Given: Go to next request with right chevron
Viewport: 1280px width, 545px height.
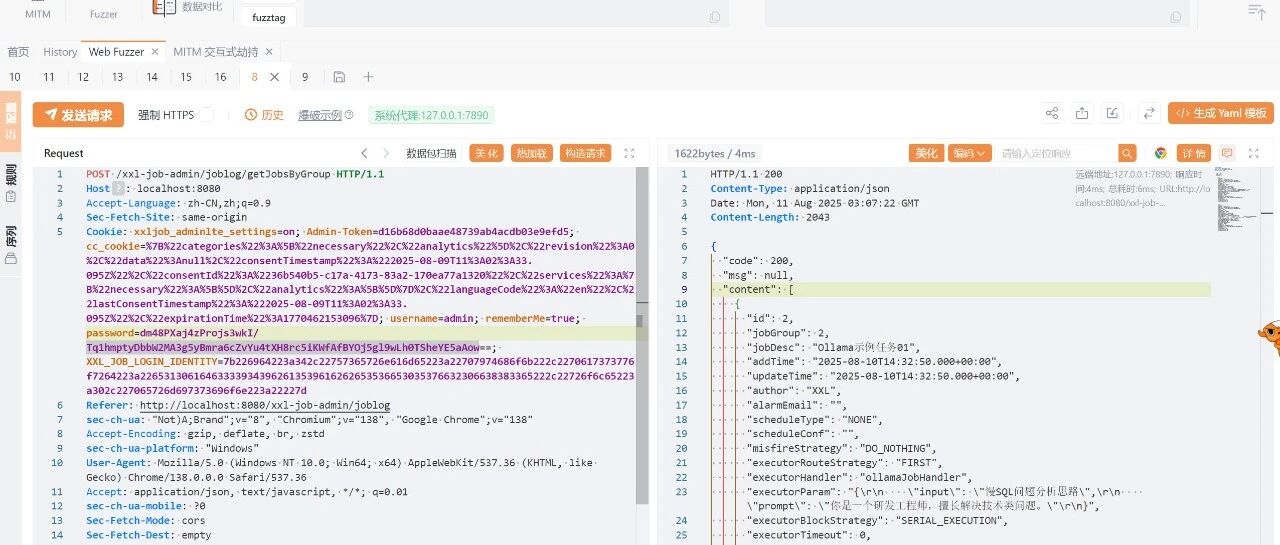Looking at the screenshot, I should coord(388,153).
